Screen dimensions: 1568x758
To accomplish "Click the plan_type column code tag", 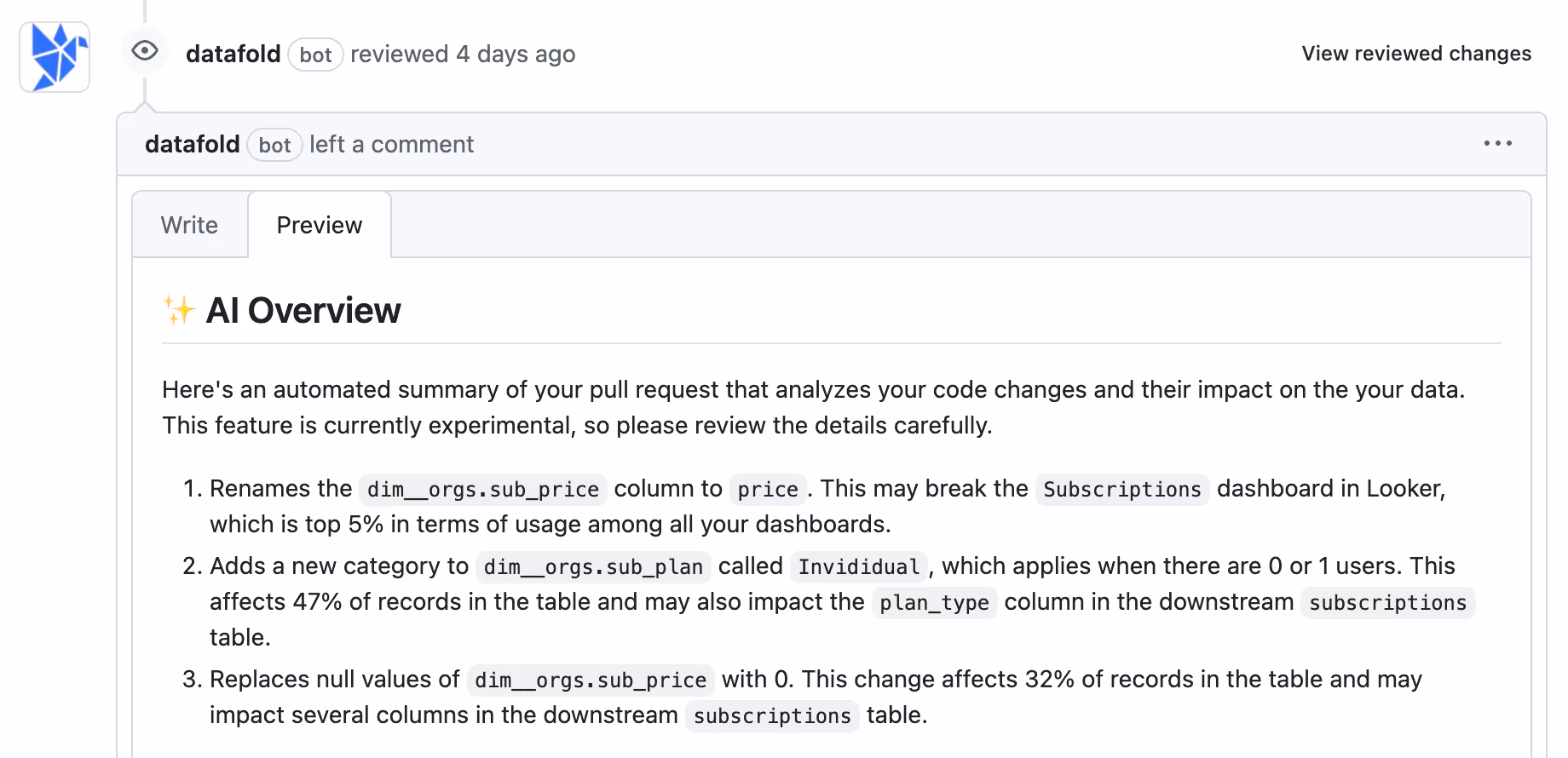I will click(x=934, y=603).
